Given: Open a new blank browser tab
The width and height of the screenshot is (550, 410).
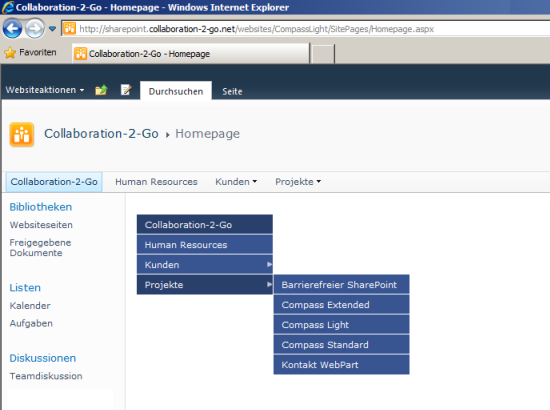Looking at the screenshot, I should (323, 54).
